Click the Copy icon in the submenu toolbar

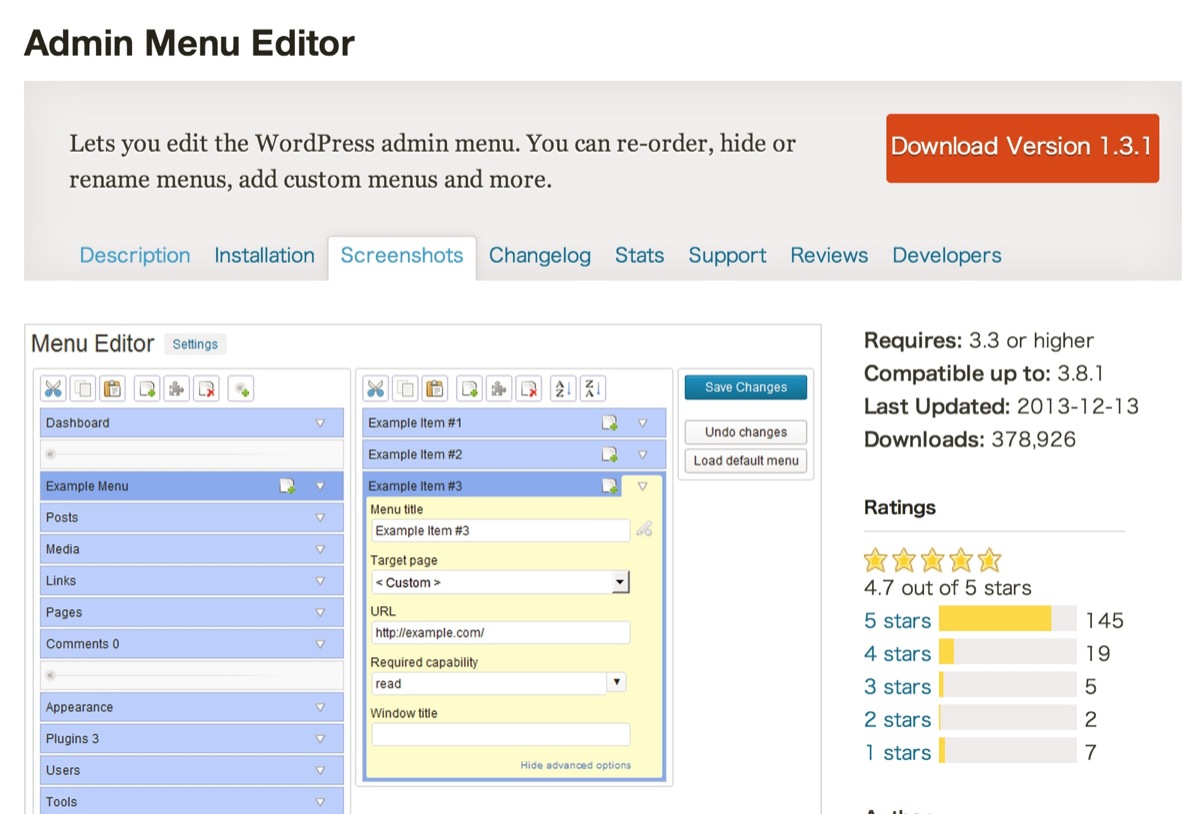(x=405, y=389)
